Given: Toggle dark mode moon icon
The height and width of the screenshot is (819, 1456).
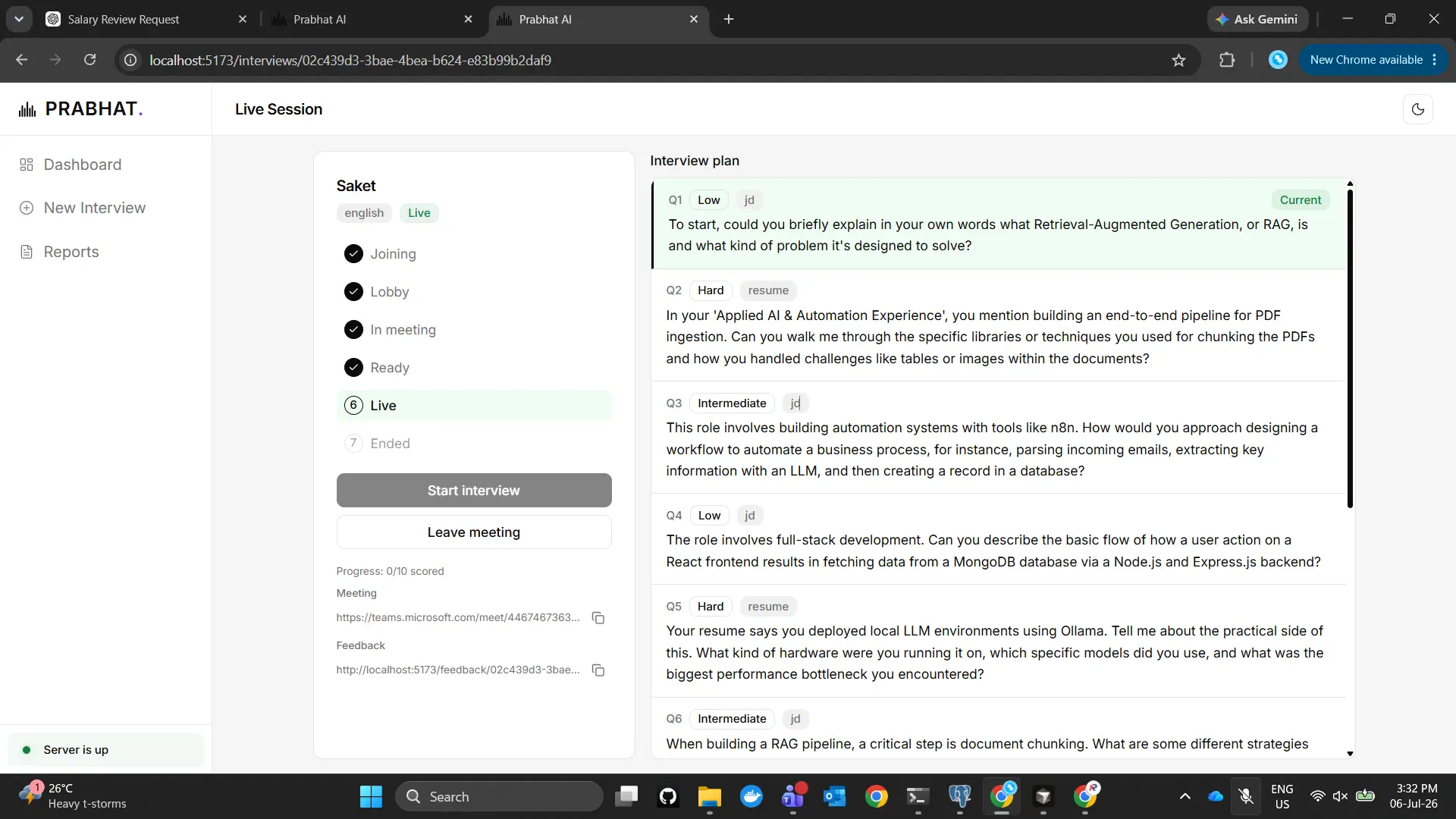Looking at the screenshot, I should coord(1417,109).
